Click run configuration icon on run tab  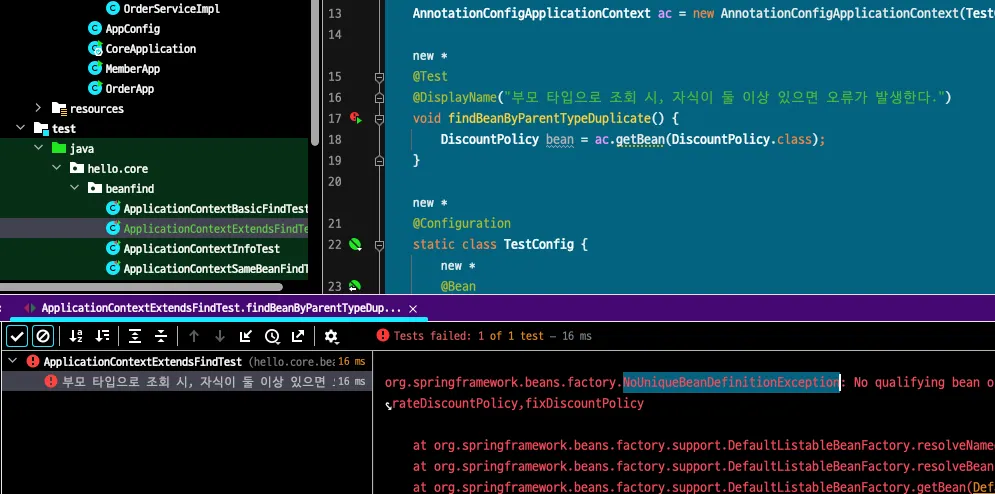point(30,309)
